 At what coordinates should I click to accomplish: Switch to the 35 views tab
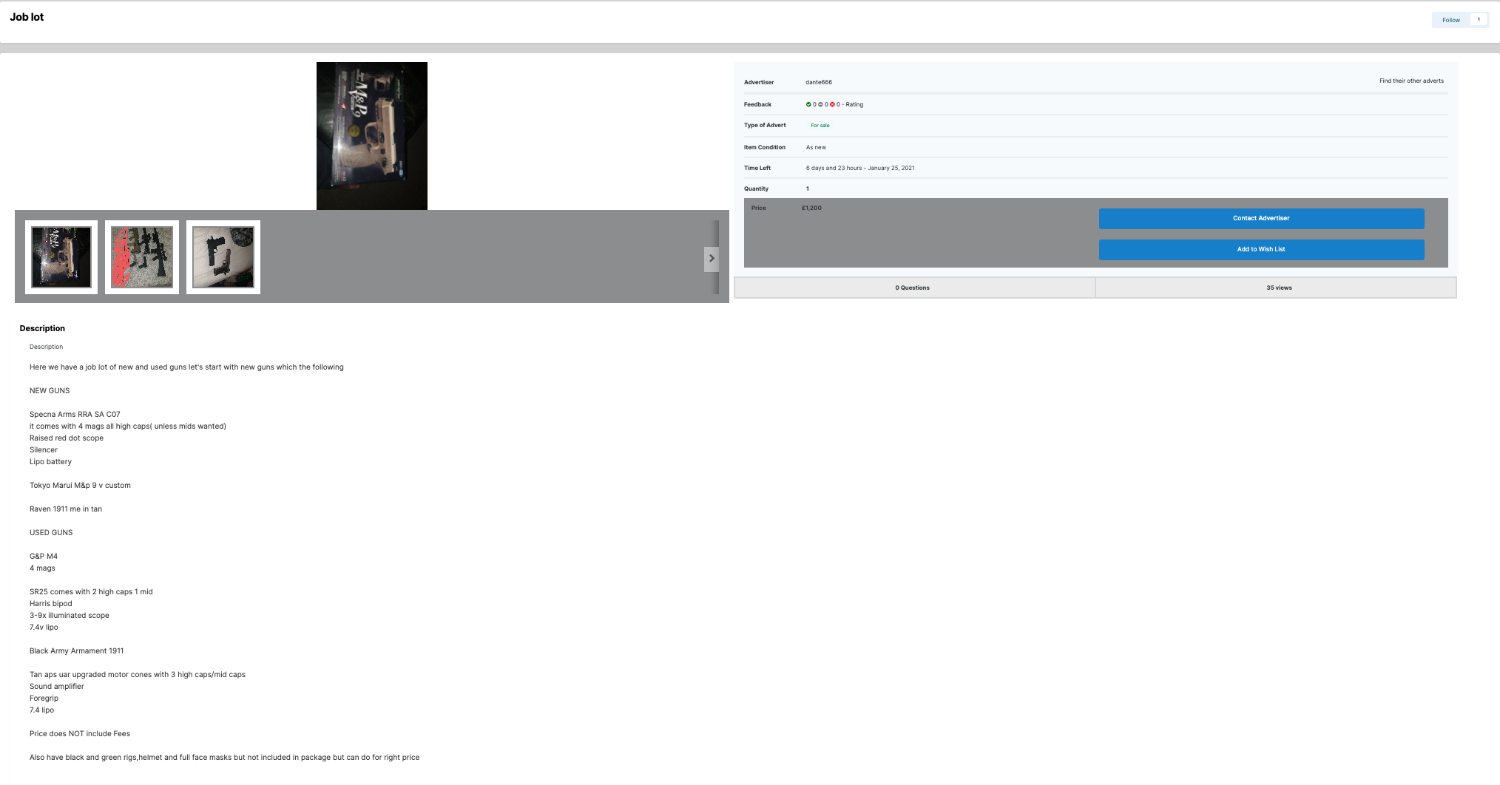tap(1278, 288)
